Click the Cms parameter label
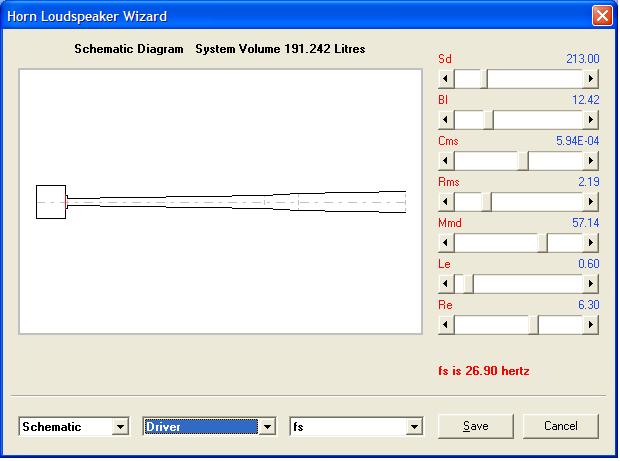The width and height of the screenshot is (620, 461). (x=448, y=141)
